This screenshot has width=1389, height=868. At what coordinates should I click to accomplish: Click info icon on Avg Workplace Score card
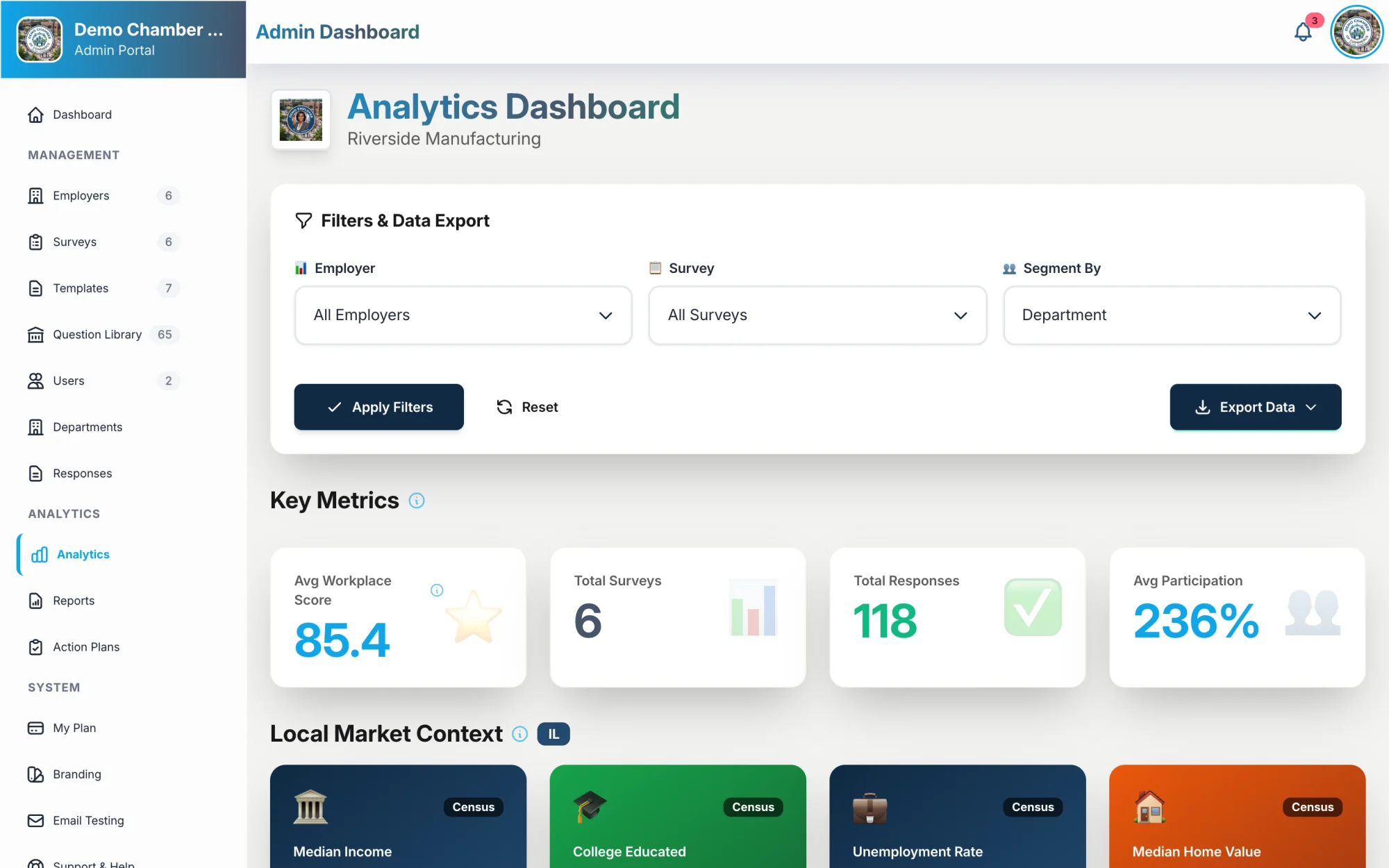(437, 590)
